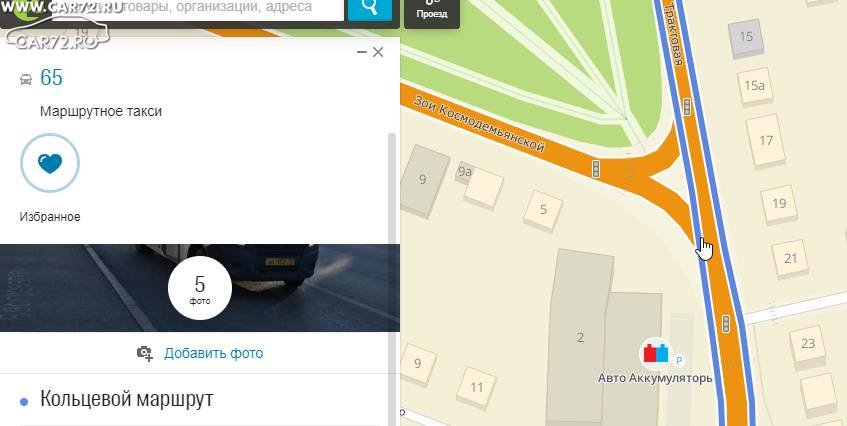Select building 15 on the map
Viewport: 847px width, 426px height.
tap(746, 37)
